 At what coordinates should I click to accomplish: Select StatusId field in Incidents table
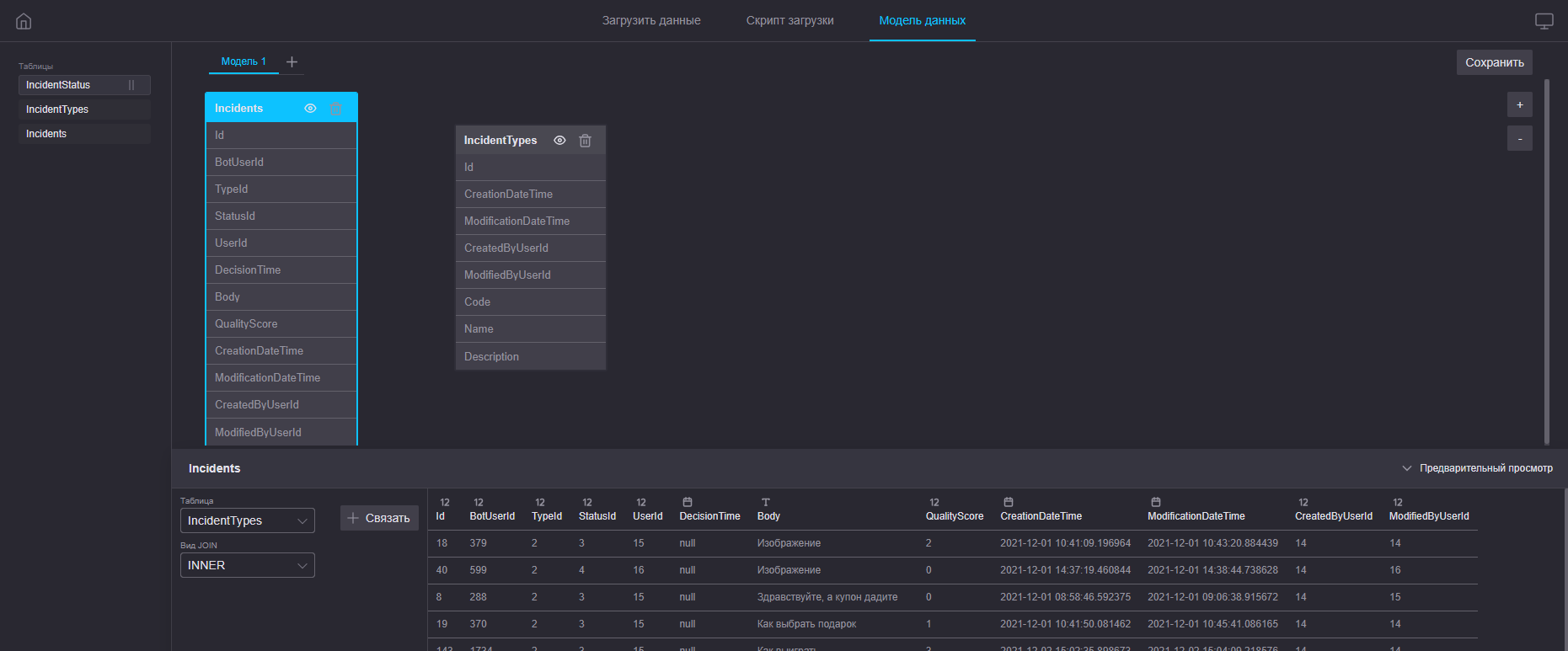[281, 216]
